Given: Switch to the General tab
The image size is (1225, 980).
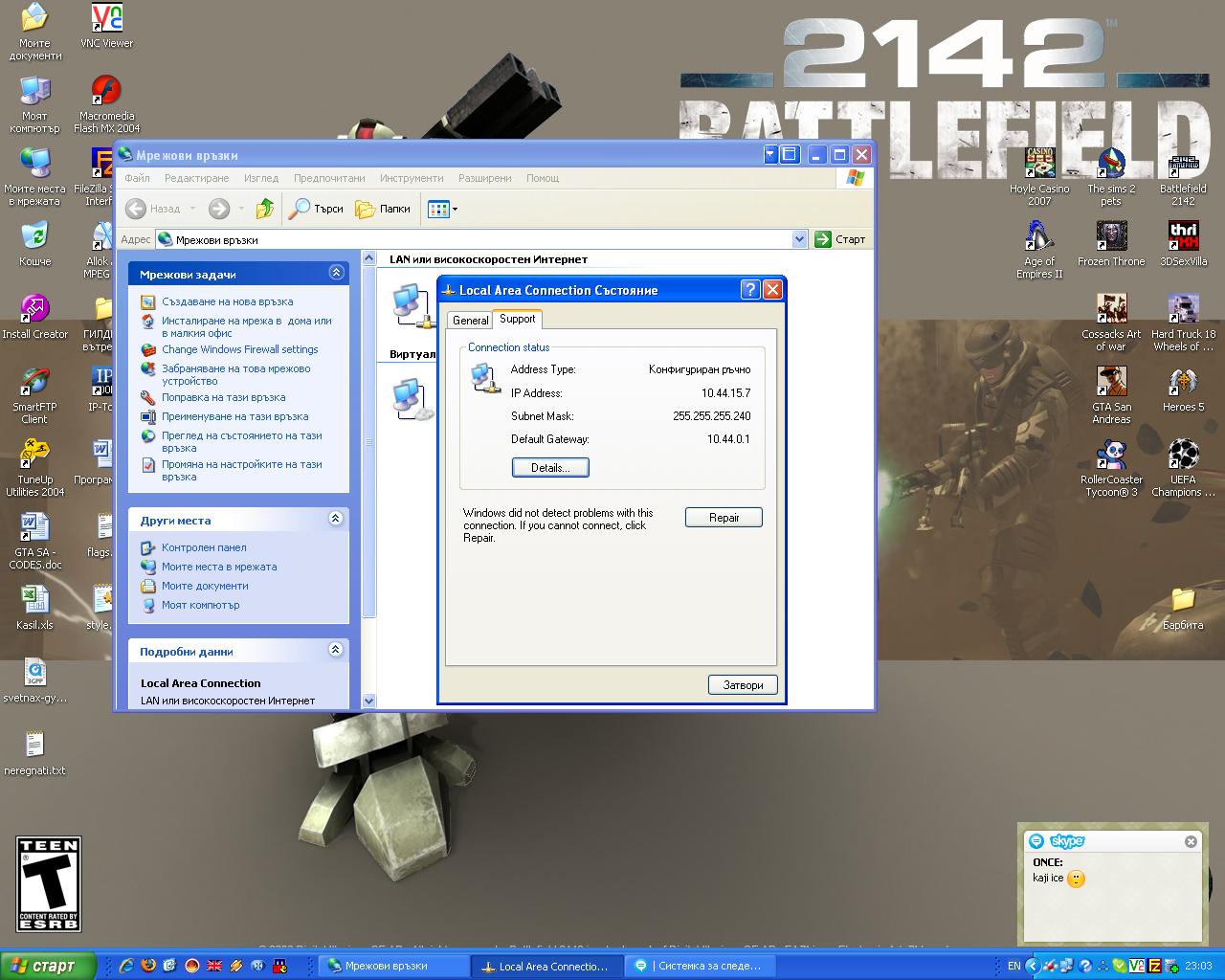Looking at the screenshot, I should 470,321.
